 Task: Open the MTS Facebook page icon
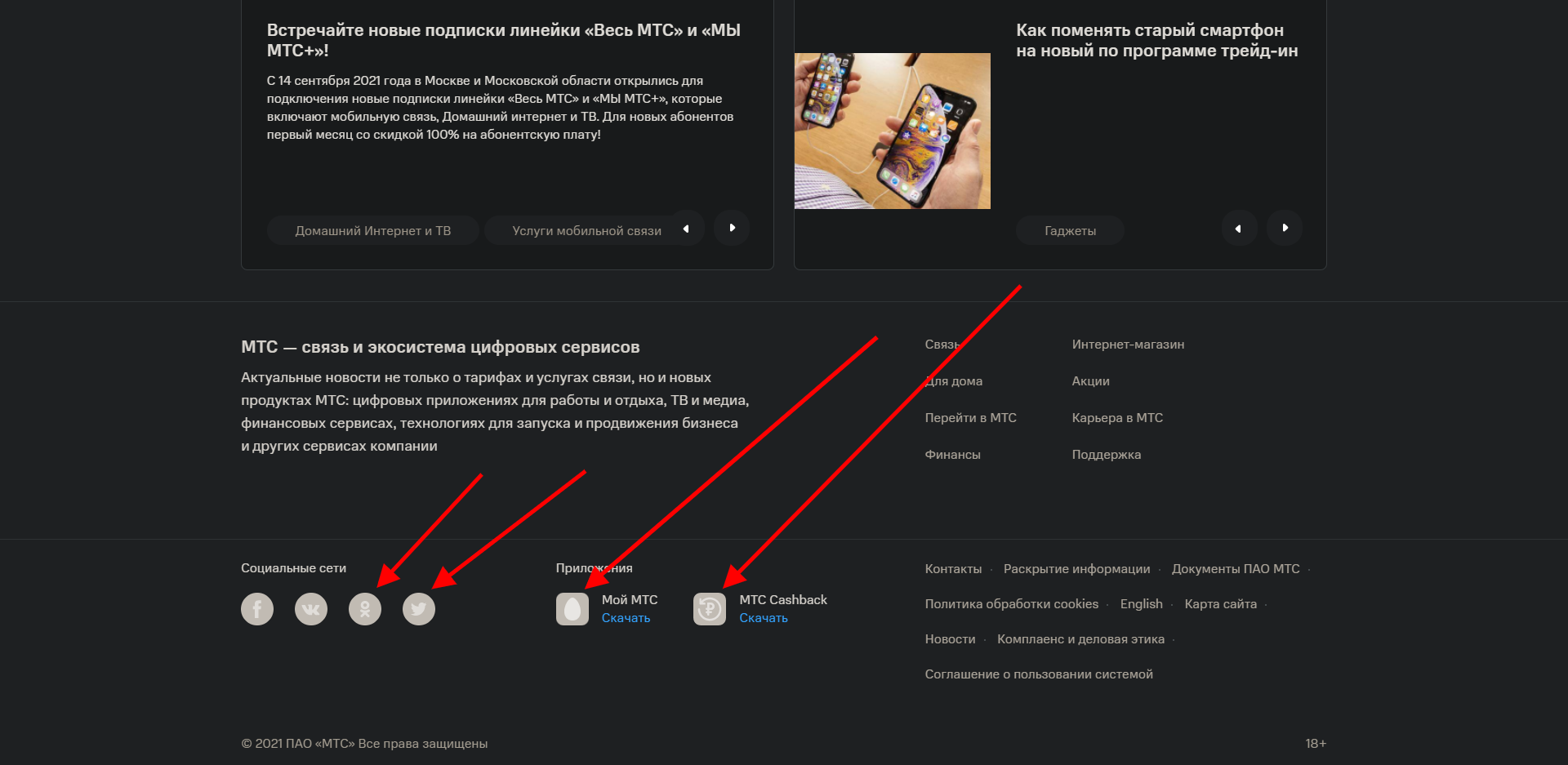[x=256, y=608]
